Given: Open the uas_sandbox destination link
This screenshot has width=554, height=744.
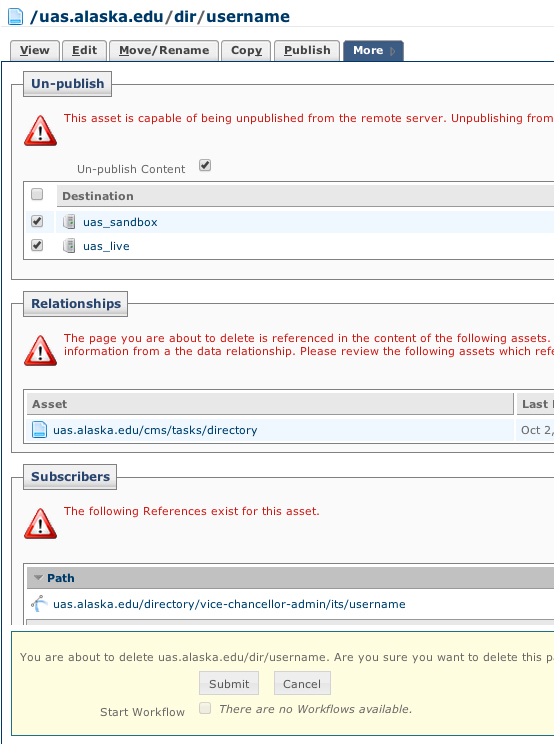Looking at the screenshot, I should pos(120,222).
